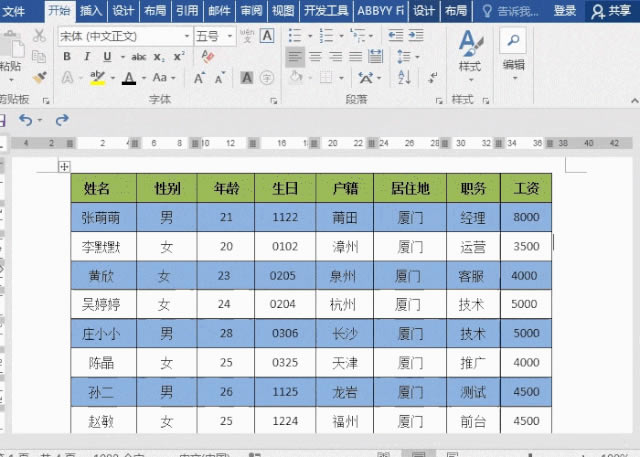Switch to the 开发工具 Developer tab
The image size is (640, 457).
(326, 11)
